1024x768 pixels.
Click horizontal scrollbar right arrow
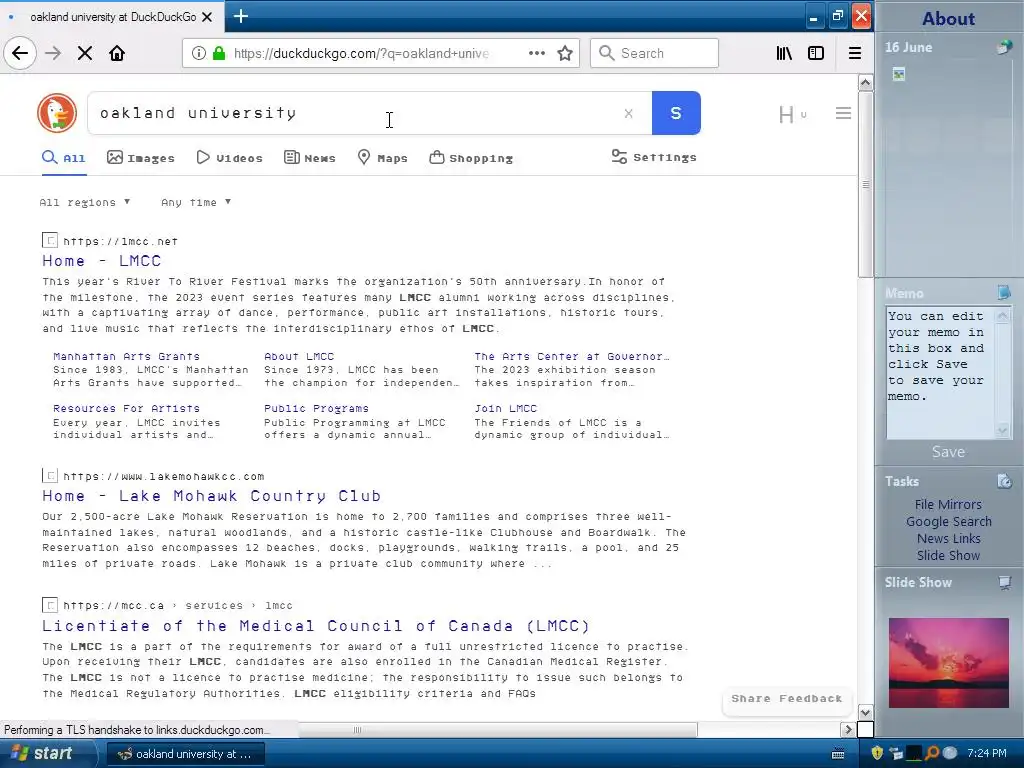tap(848, 729)
